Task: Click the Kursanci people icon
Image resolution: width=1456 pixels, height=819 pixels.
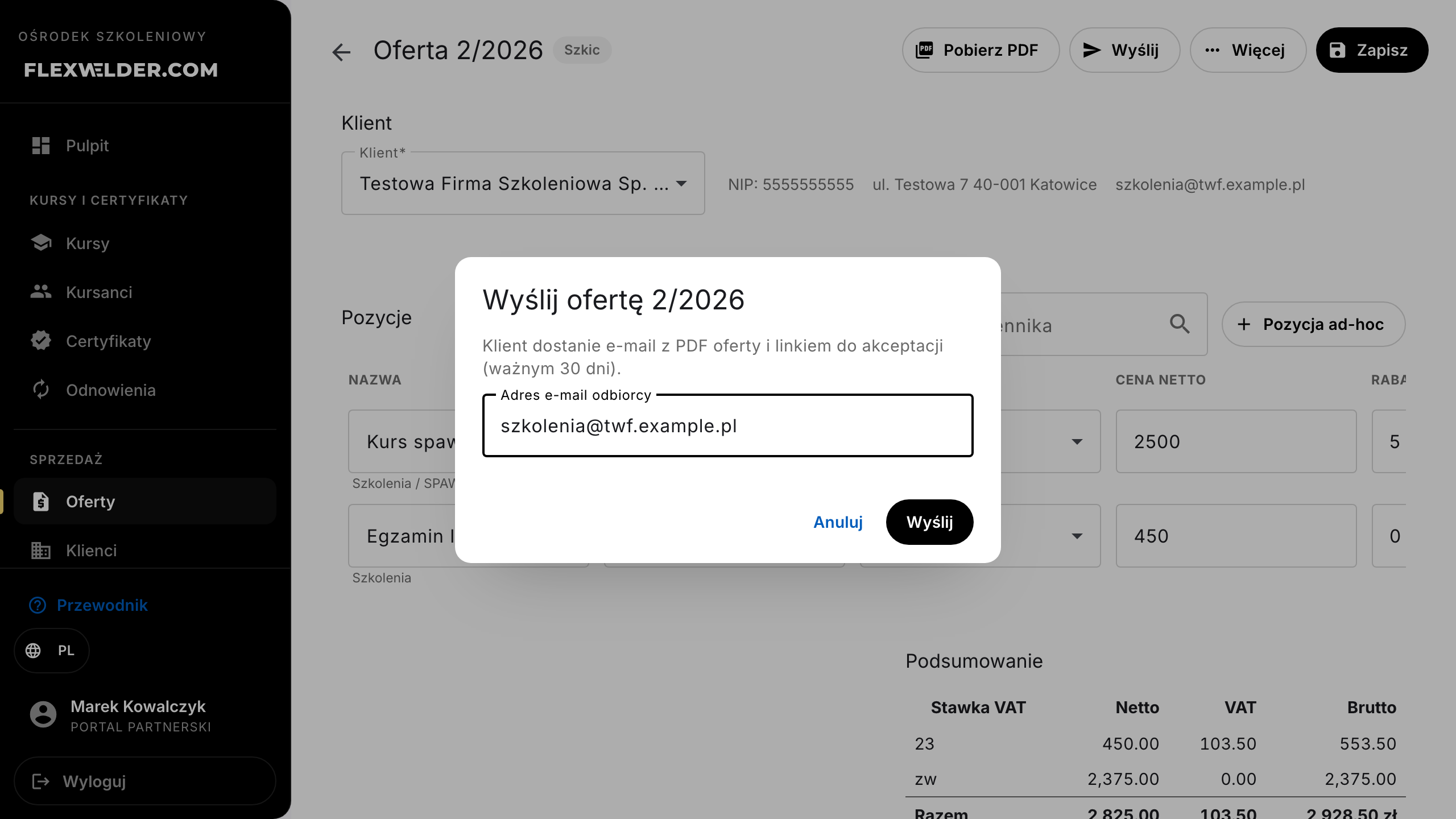Action: [41, 292]
